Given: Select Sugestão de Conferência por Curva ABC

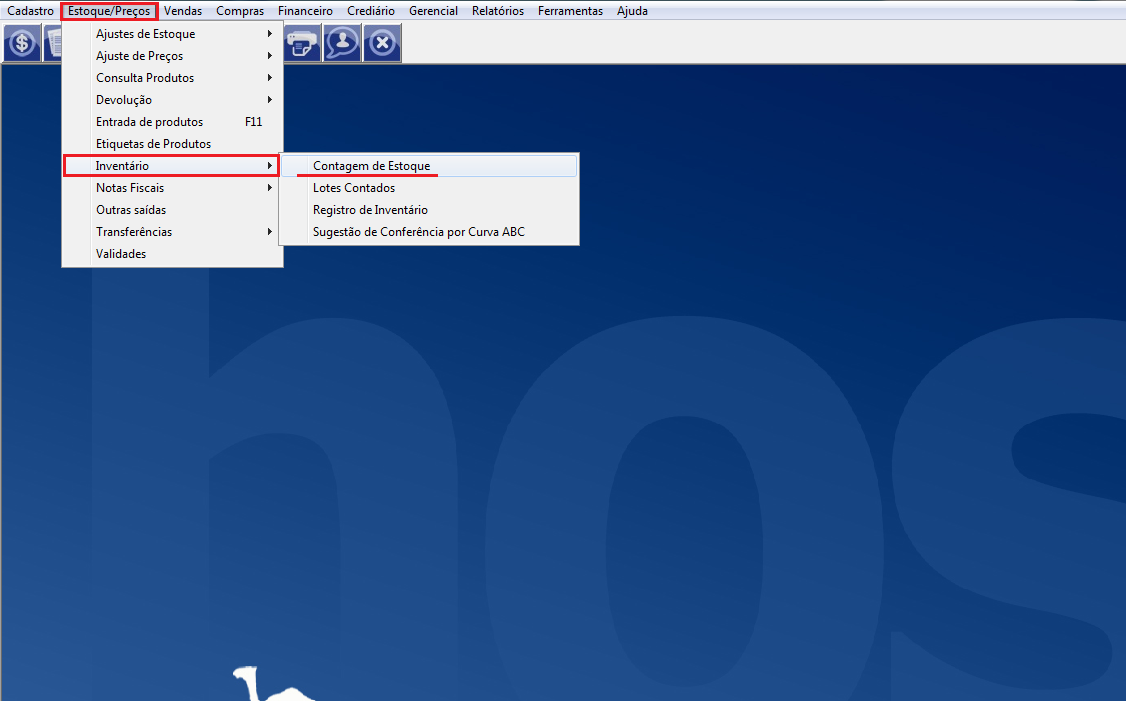Looking at the screenshot, I should tap(418, 232).
